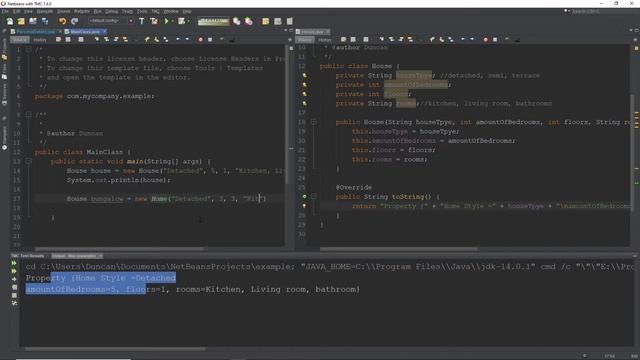The width and height of the screenshot is (640, 360).
Task: Collapse the Javadoc comment fold at line 8
Action: coord(28,115)
